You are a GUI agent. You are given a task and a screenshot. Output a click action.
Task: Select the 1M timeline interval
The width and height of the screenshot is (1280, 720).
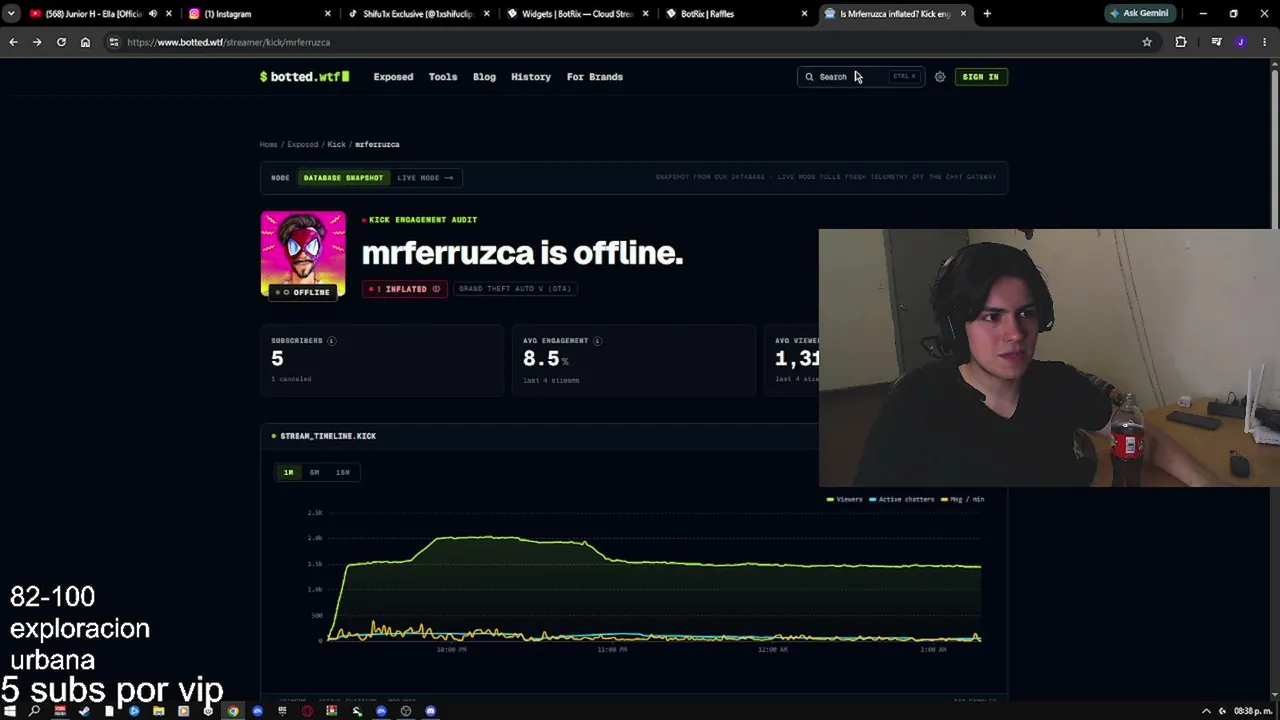click(x=289, y=473)
